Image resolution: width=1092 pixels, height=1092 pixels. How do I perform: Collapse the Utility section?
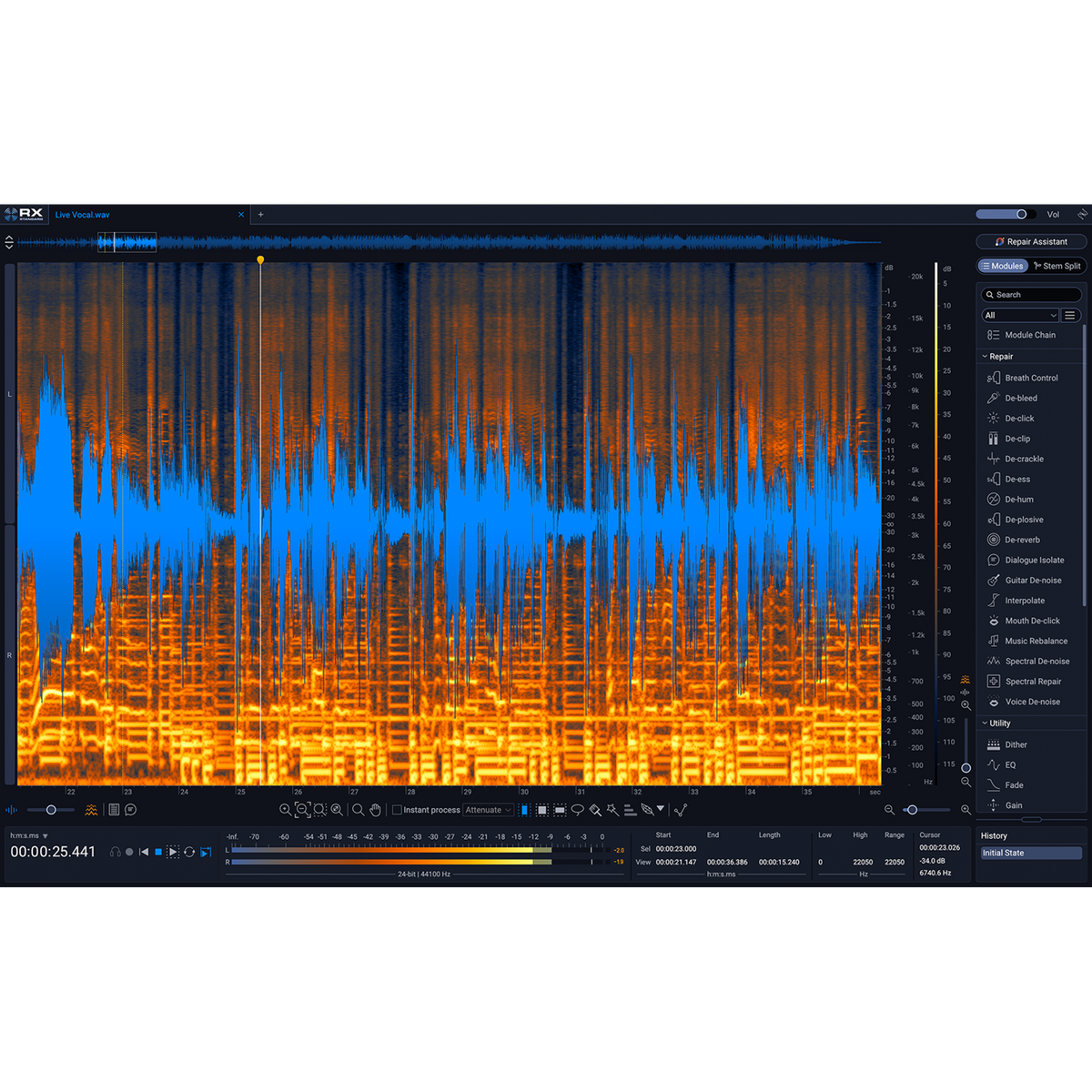point(985,723)
